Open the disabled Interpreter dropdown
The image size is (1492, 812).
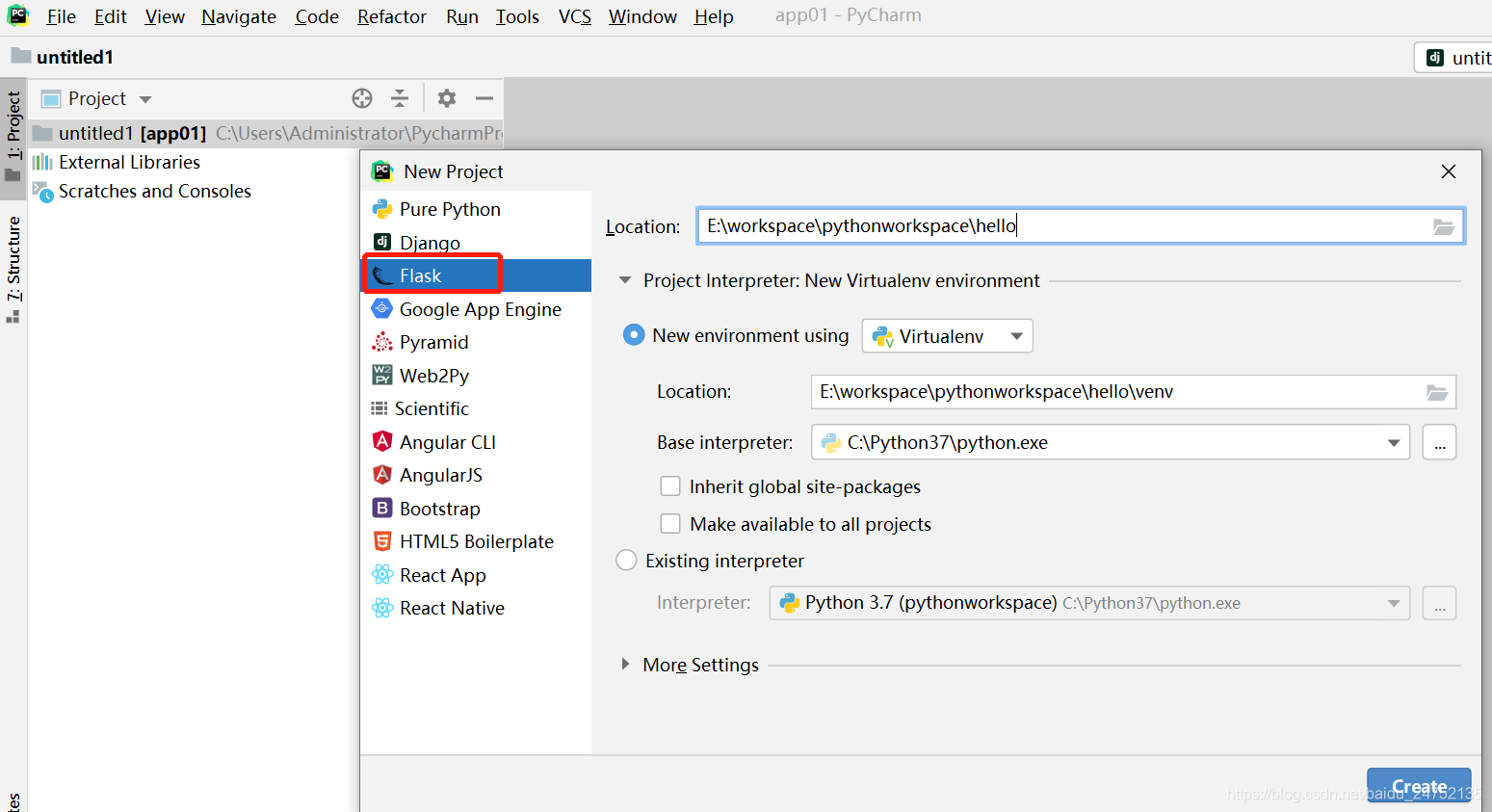point(1089,603)
